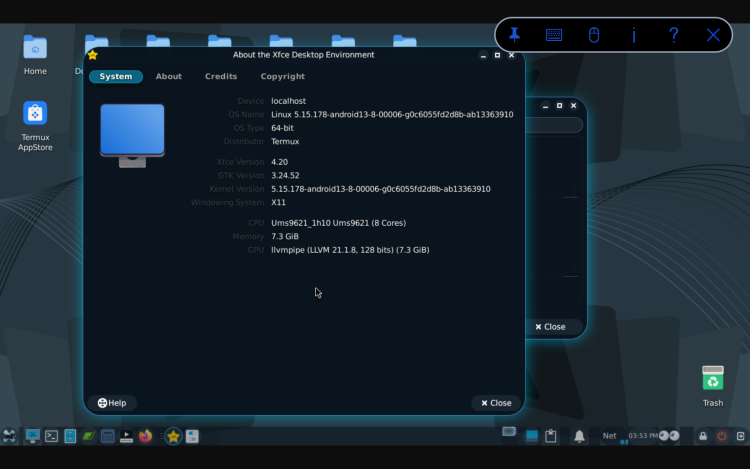This screenshot has height=469, width=750.
Task: Open the info icon in overlay toolbar
Action: (x=634, y=35)
